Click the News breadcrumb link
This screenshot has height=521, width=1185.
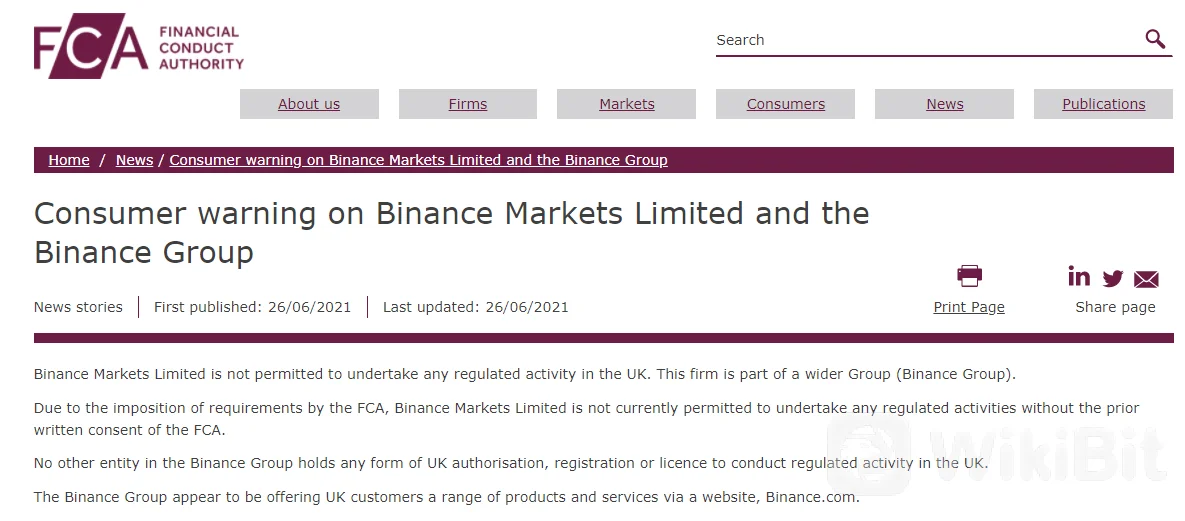pyautogui.click(x=134, y=160)
